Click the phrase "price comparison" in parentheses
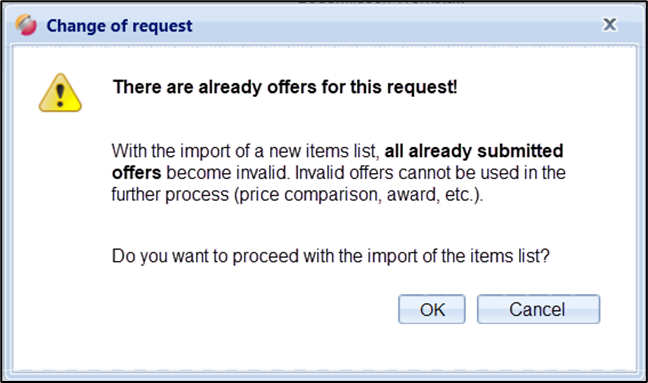Screen dimensions: 648x383 click(x=310, y=195)
